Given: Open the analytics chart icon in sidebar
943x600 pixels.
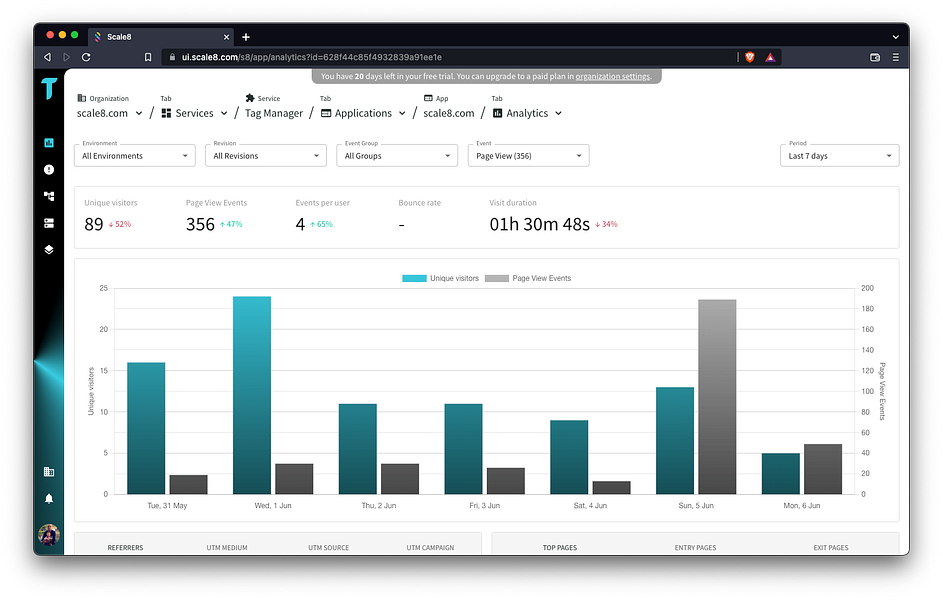Looking at the screenshot, I should [49, 142].
